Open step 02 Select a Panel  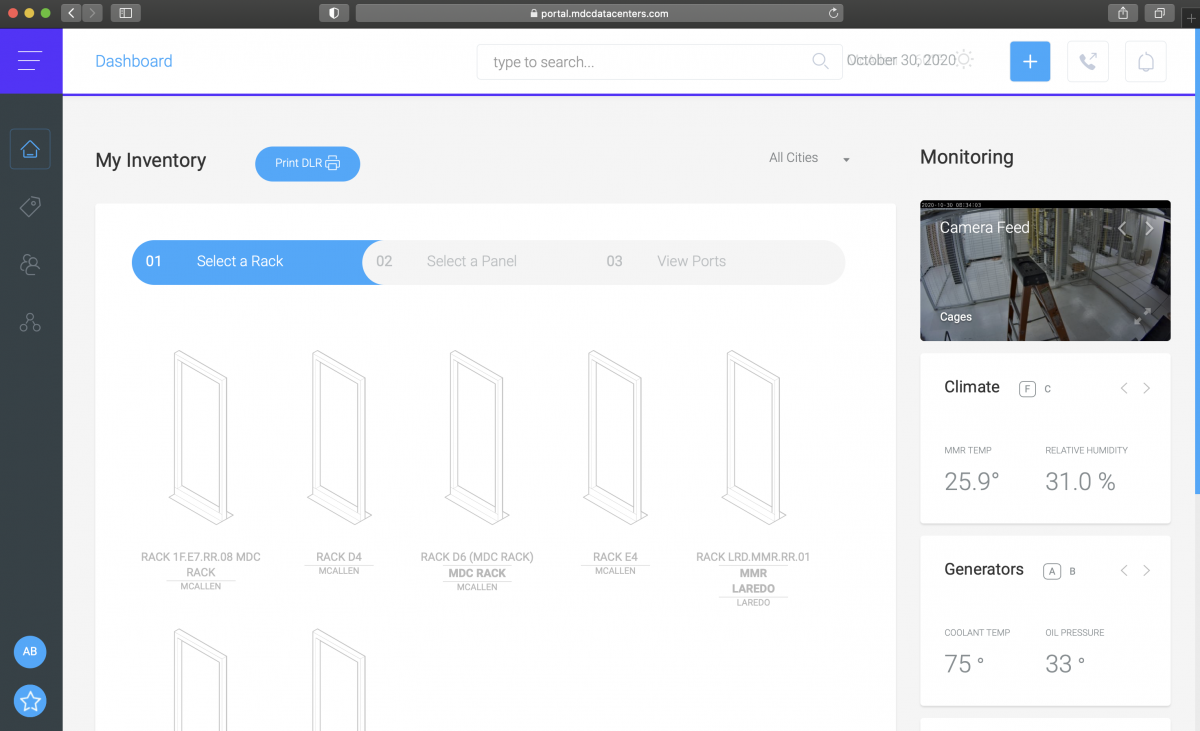click(472, 261)
